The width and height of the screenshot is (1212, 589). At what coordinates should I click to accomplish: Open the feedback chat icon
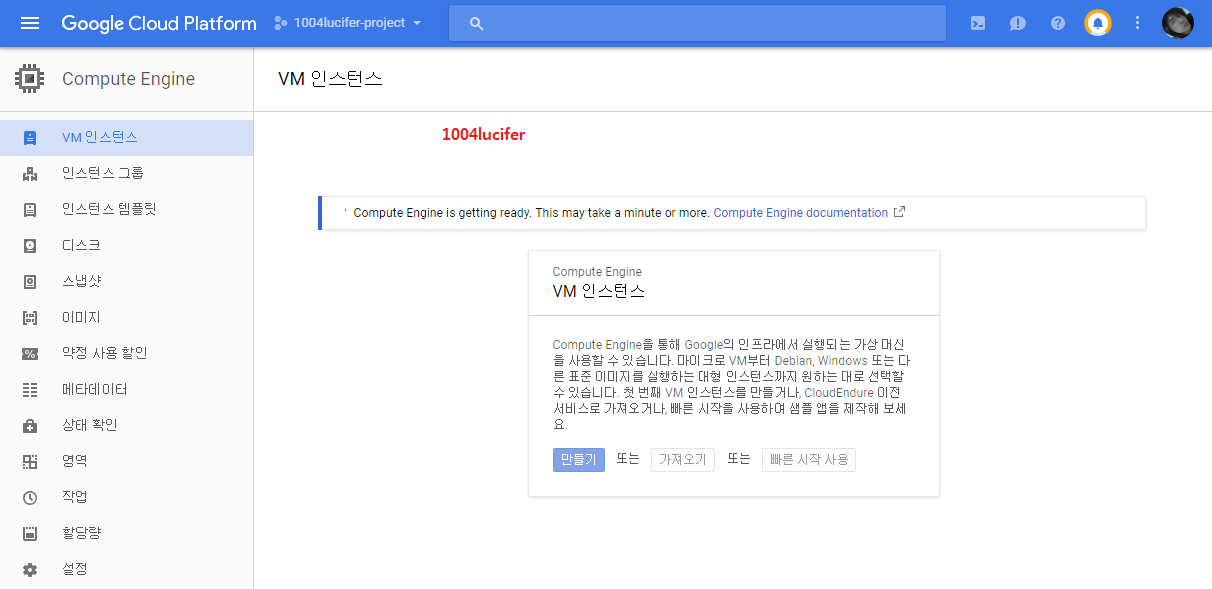pyautogui.click(x=1017, y=22)
